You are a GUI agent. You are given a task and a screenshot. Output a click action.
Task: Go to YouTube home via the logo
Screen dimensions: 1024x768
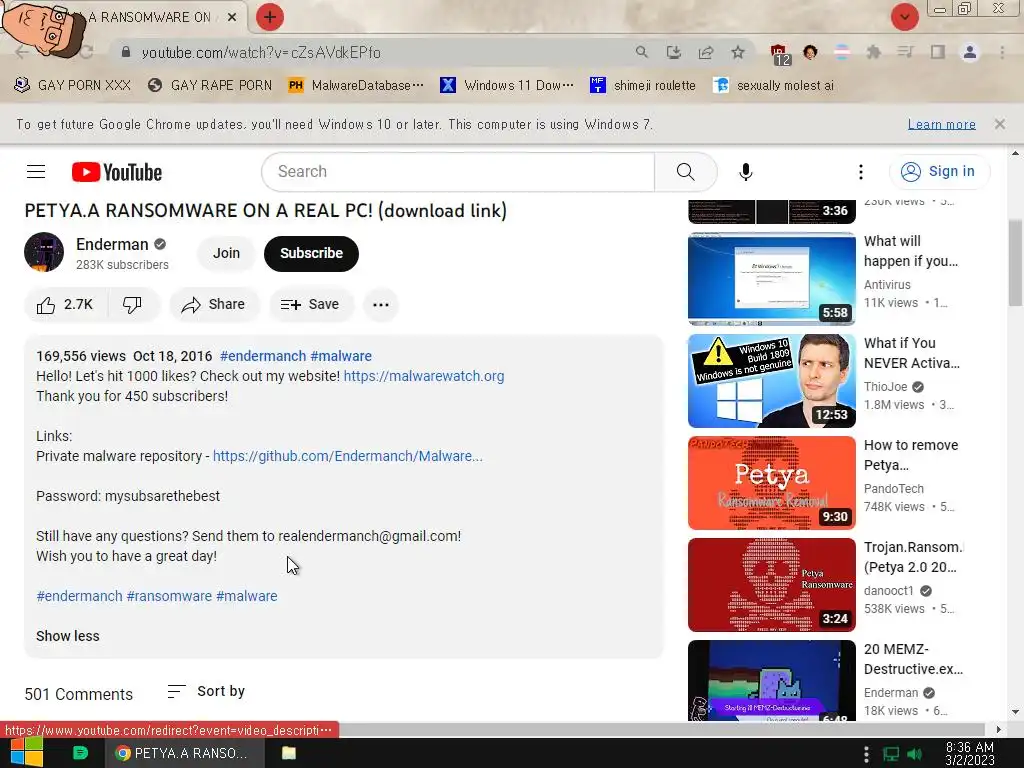pos(117,172)
